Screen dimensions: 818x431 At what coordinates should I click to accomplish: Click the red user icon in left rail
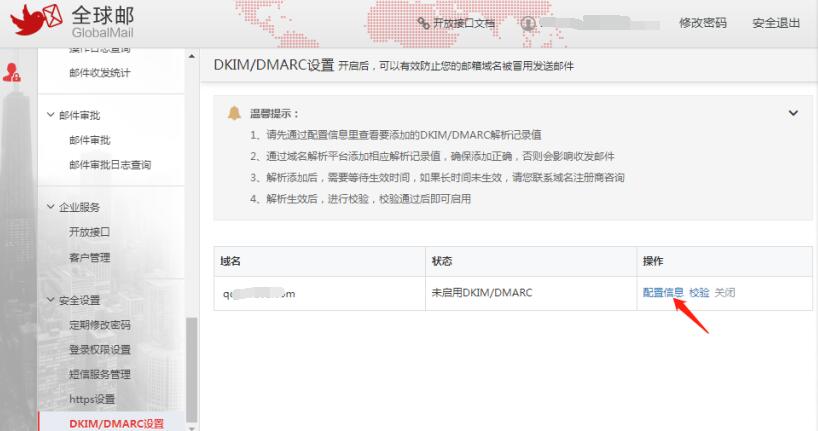12,72
